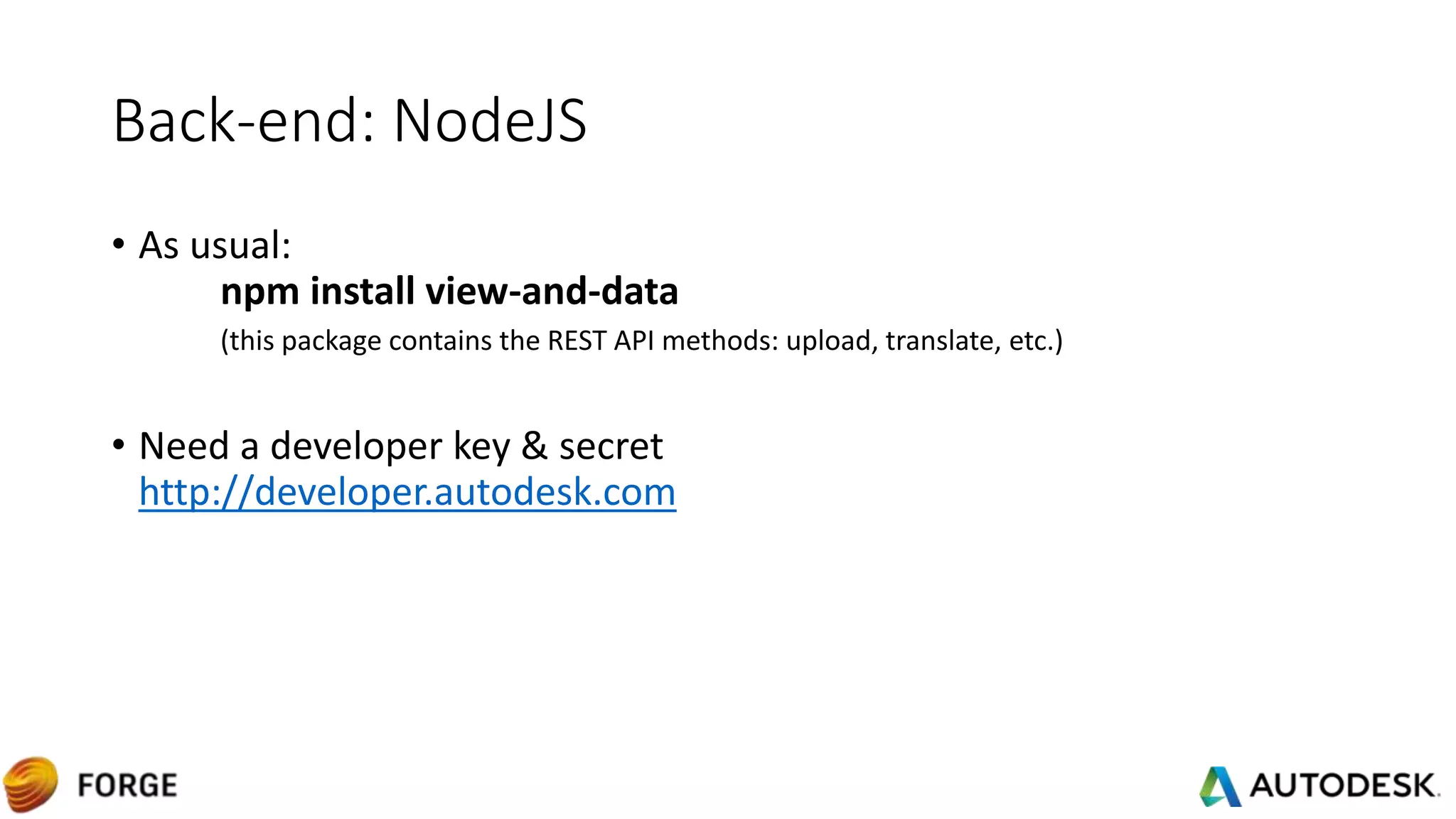Screen dimensions: 1456x819
Task: Click the AUTODESK wordmark text
Action: click(x=1342, y=786)
